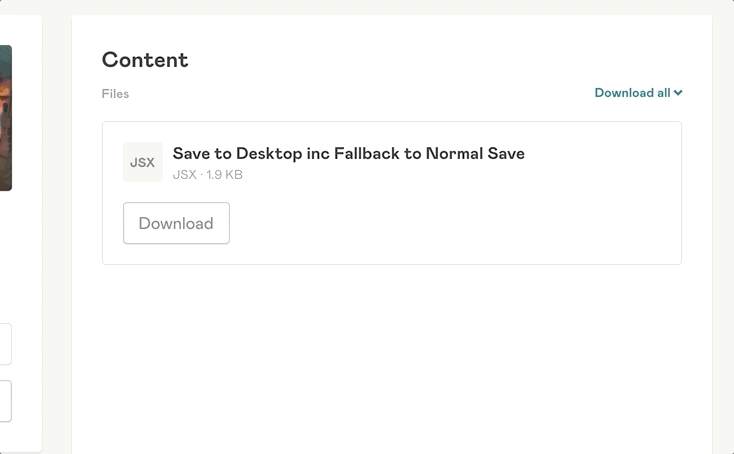Image resolution: width=734 pixels, height=454 pixels.
Task: Click the 'Save to Desktop' start of file name
Action: point(230,153)
